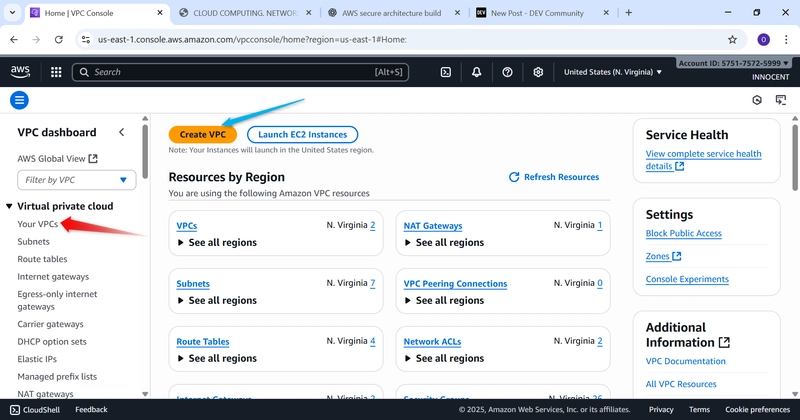
Task: View site information icon in address bar
Action: (x=86, y=39)
